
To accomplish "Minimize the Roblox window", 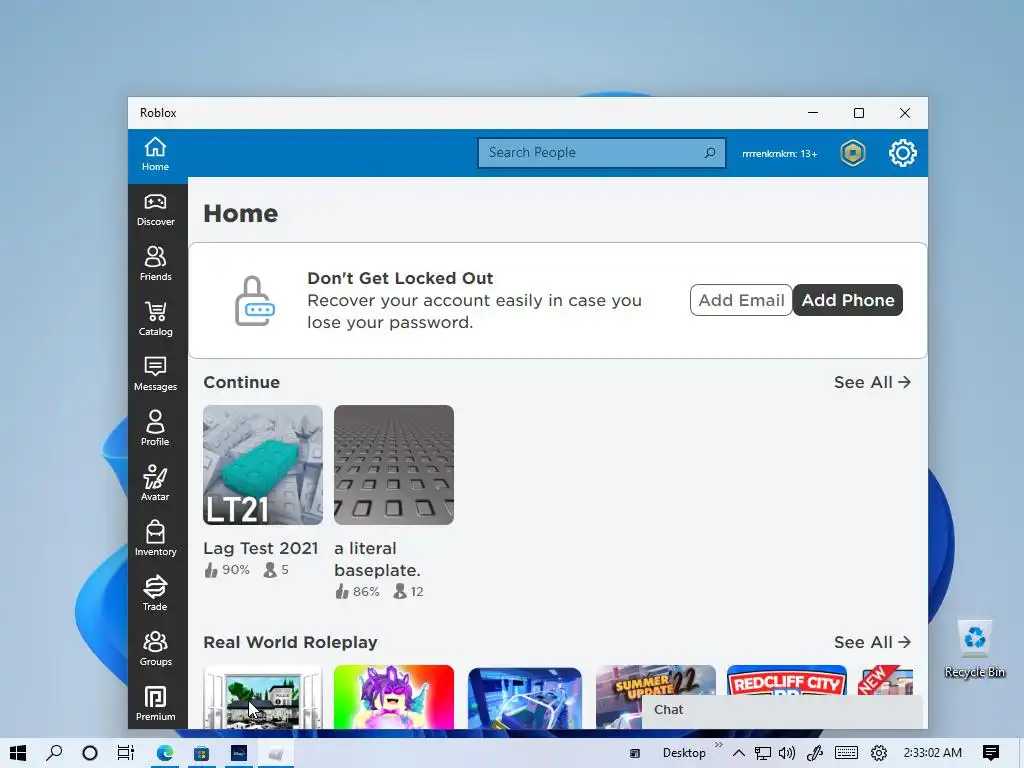I will click(813, 113).
